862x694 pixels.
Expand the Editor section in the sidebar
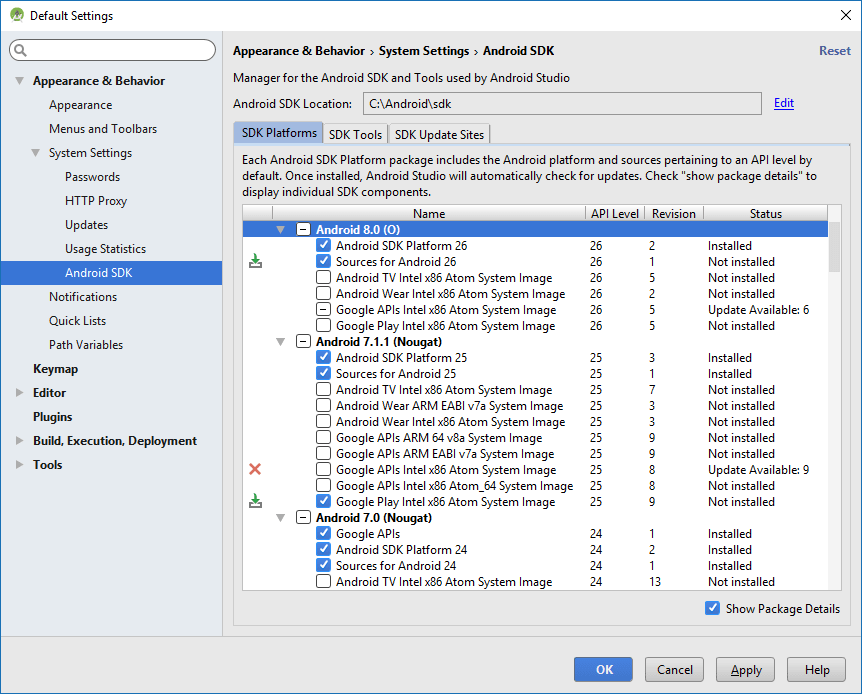tap(17, 393)
